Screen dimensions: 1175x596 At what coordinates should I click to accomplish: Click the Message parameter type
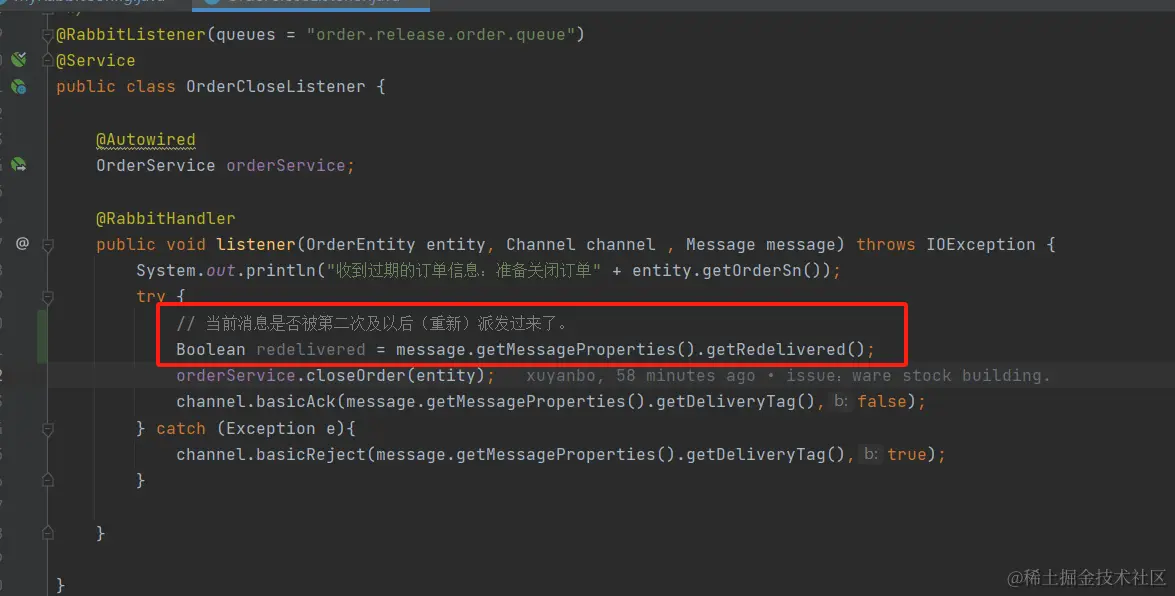click(720, 244)
